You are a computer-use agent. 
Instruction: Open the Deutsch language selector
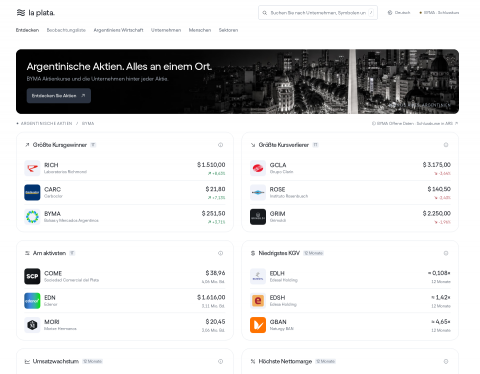[399, 13]
